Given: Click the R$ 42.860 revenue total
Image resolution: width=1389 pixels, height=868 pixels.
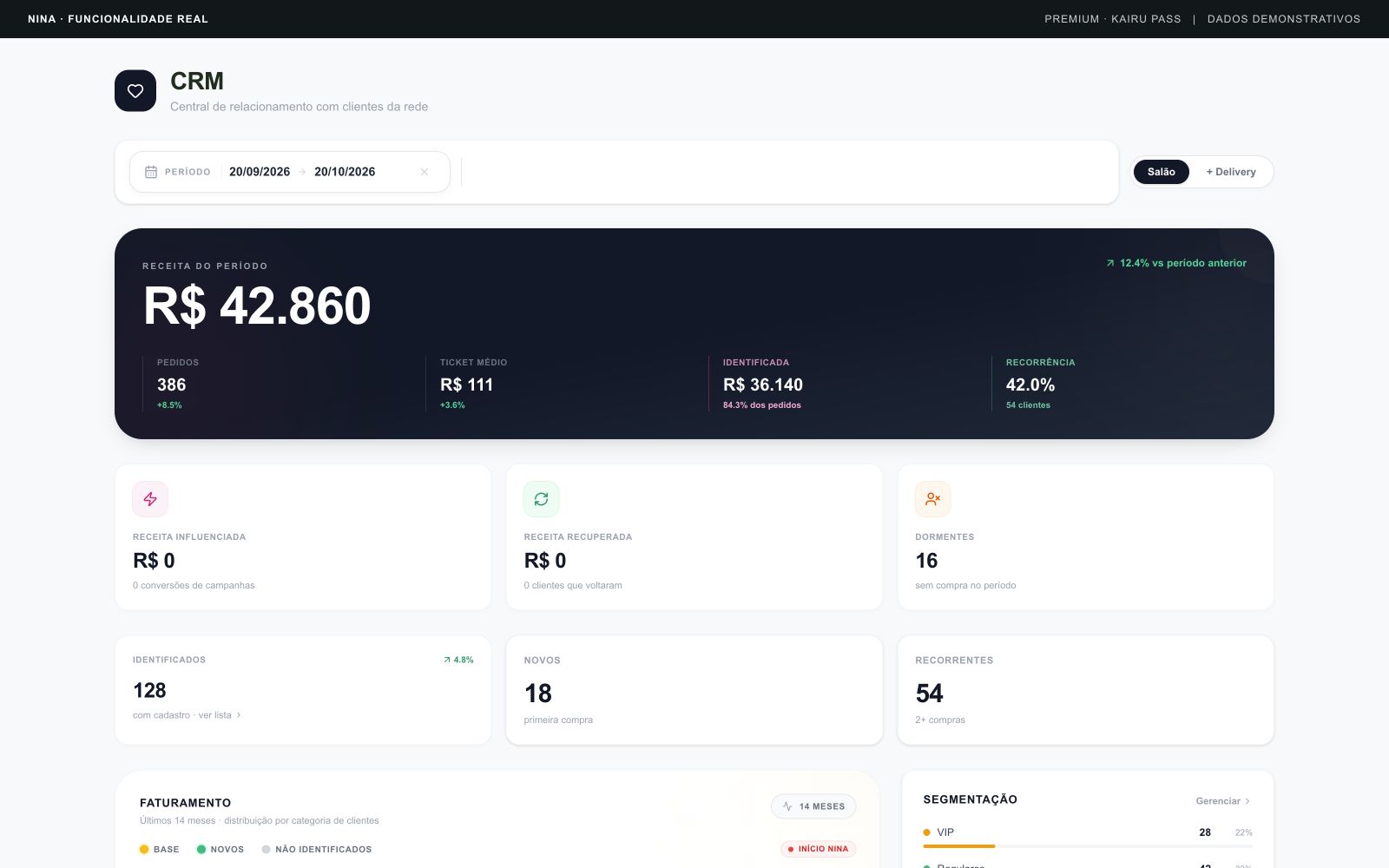Looking at the screenshot, I should (257, 306).
